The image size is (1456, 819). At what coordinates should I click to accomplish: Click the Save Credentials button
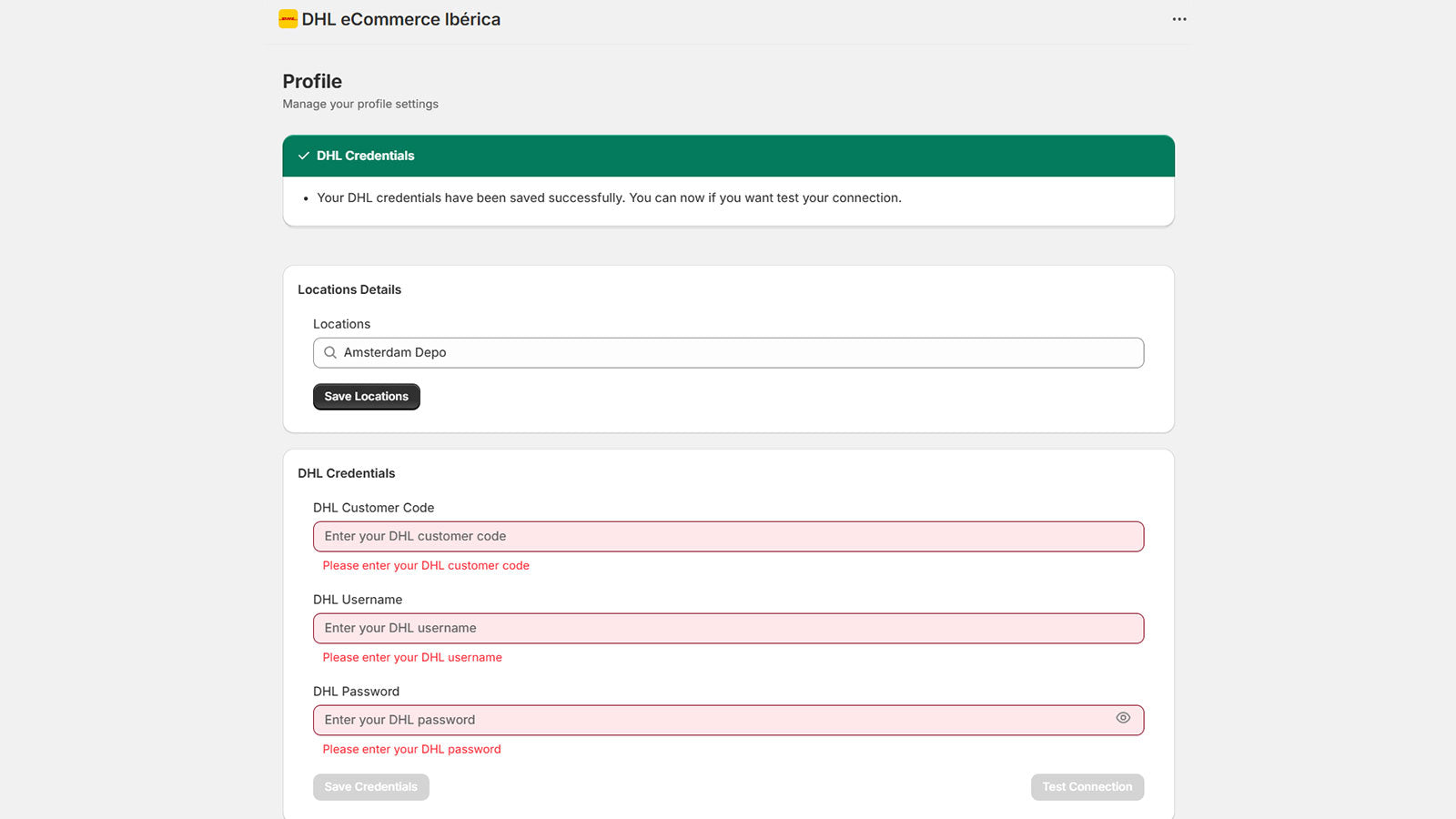[371, 787]
